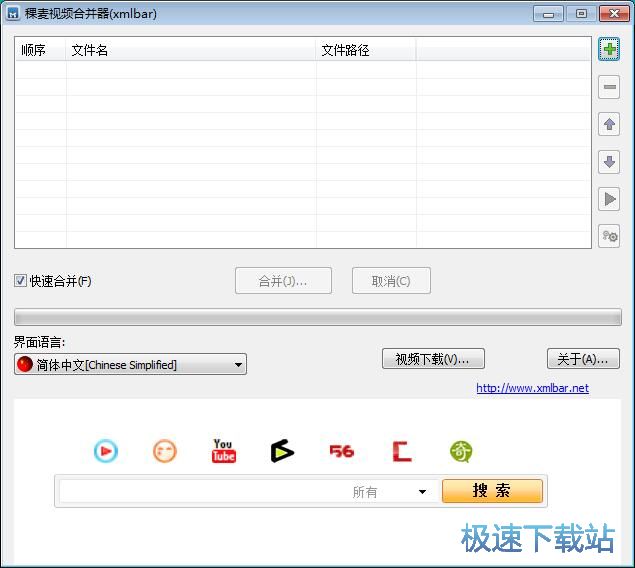Click the merge progress bar
Image resolution: width=635 pixels, height=568 pixels.
[x=318, y=317]
